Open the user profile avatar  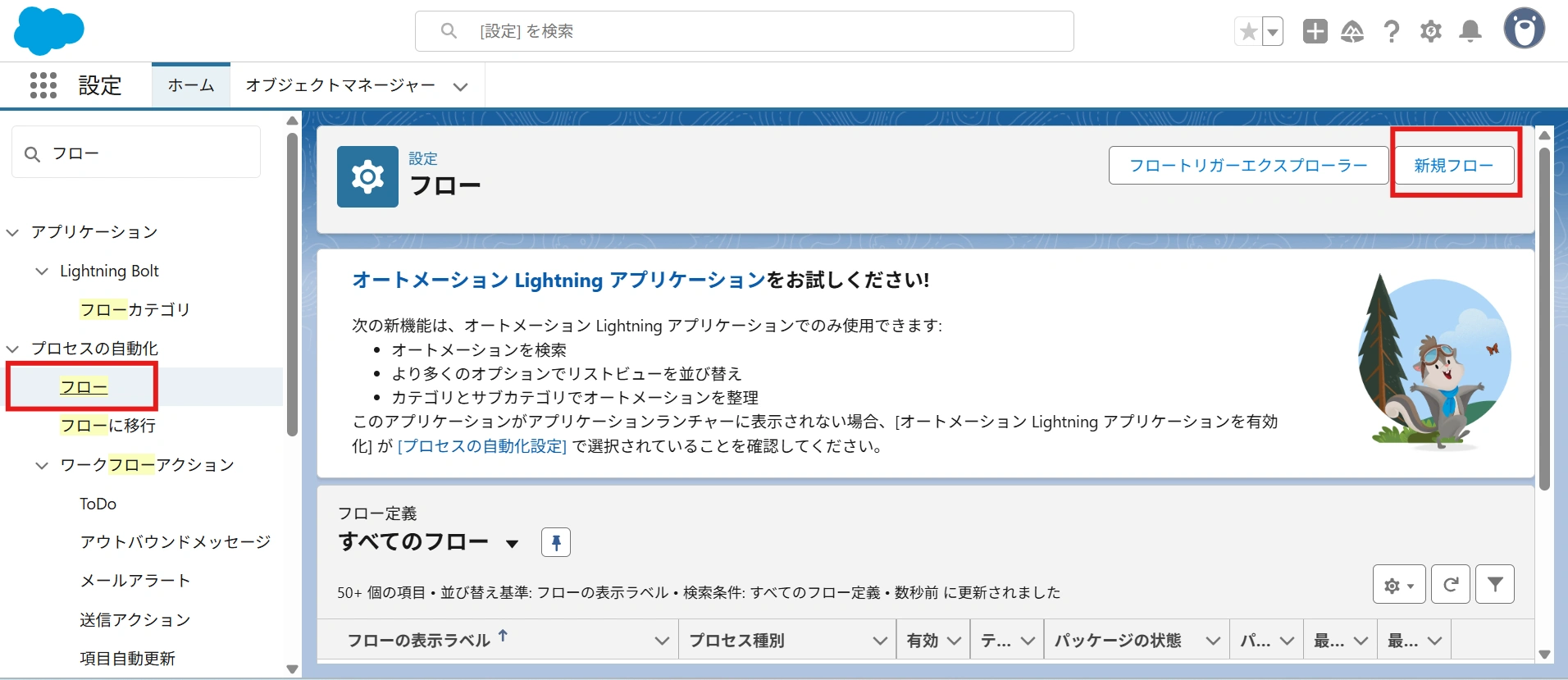click(x=1525, y=29)
